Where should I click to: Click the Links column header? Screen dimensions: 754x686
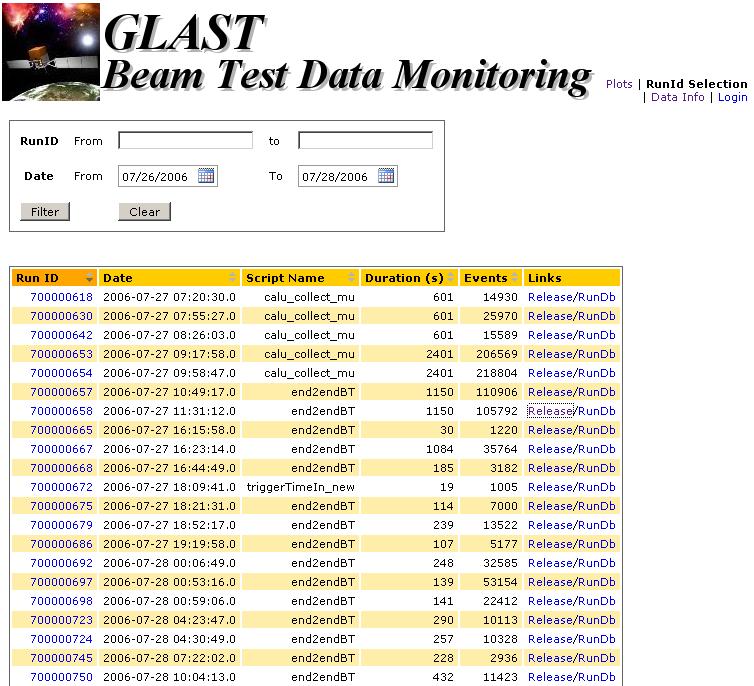pyautogui.click(x=572, y=278)
